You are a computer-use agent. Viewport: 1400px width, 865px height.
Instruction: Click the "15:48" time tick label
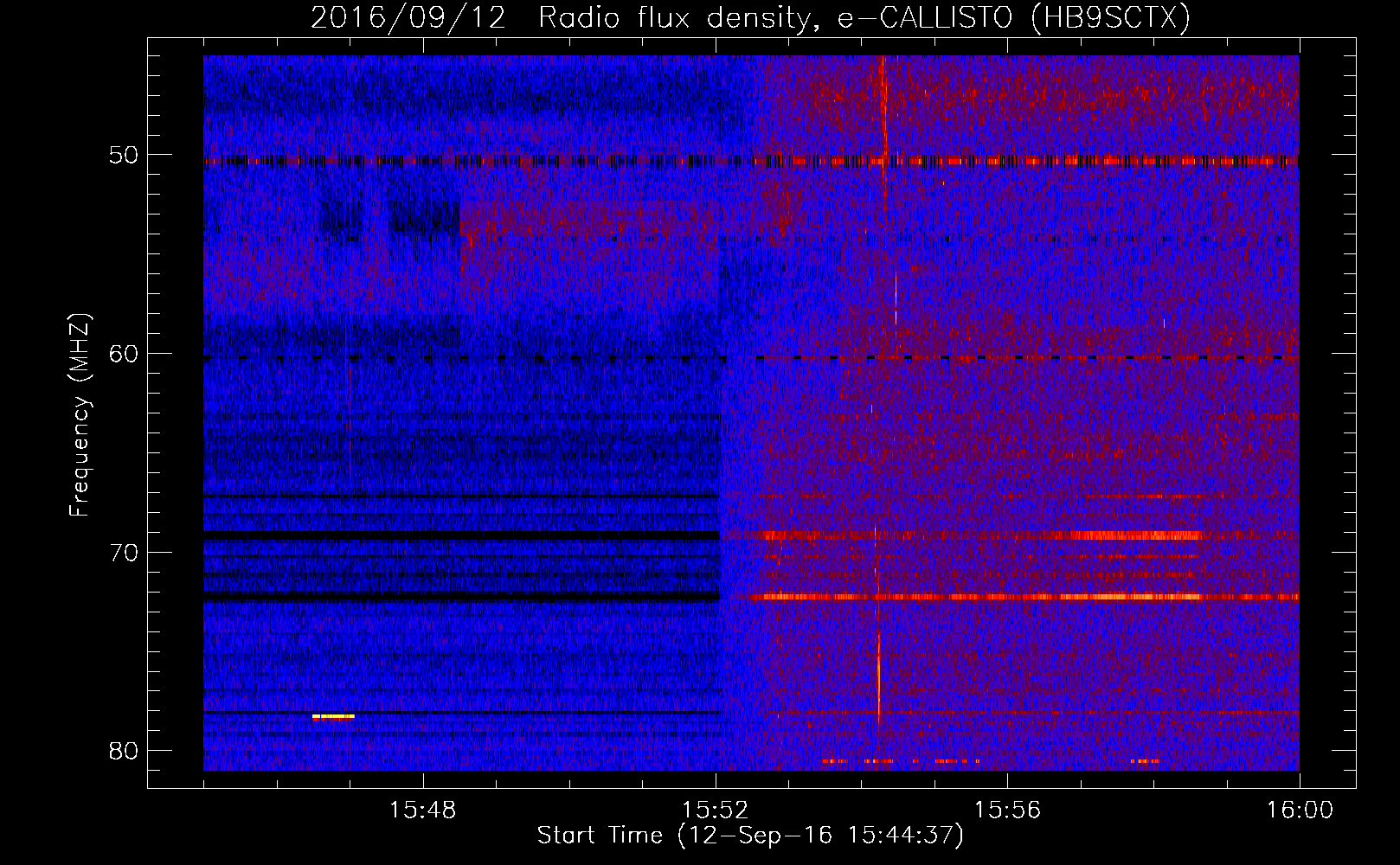(422, 811)
